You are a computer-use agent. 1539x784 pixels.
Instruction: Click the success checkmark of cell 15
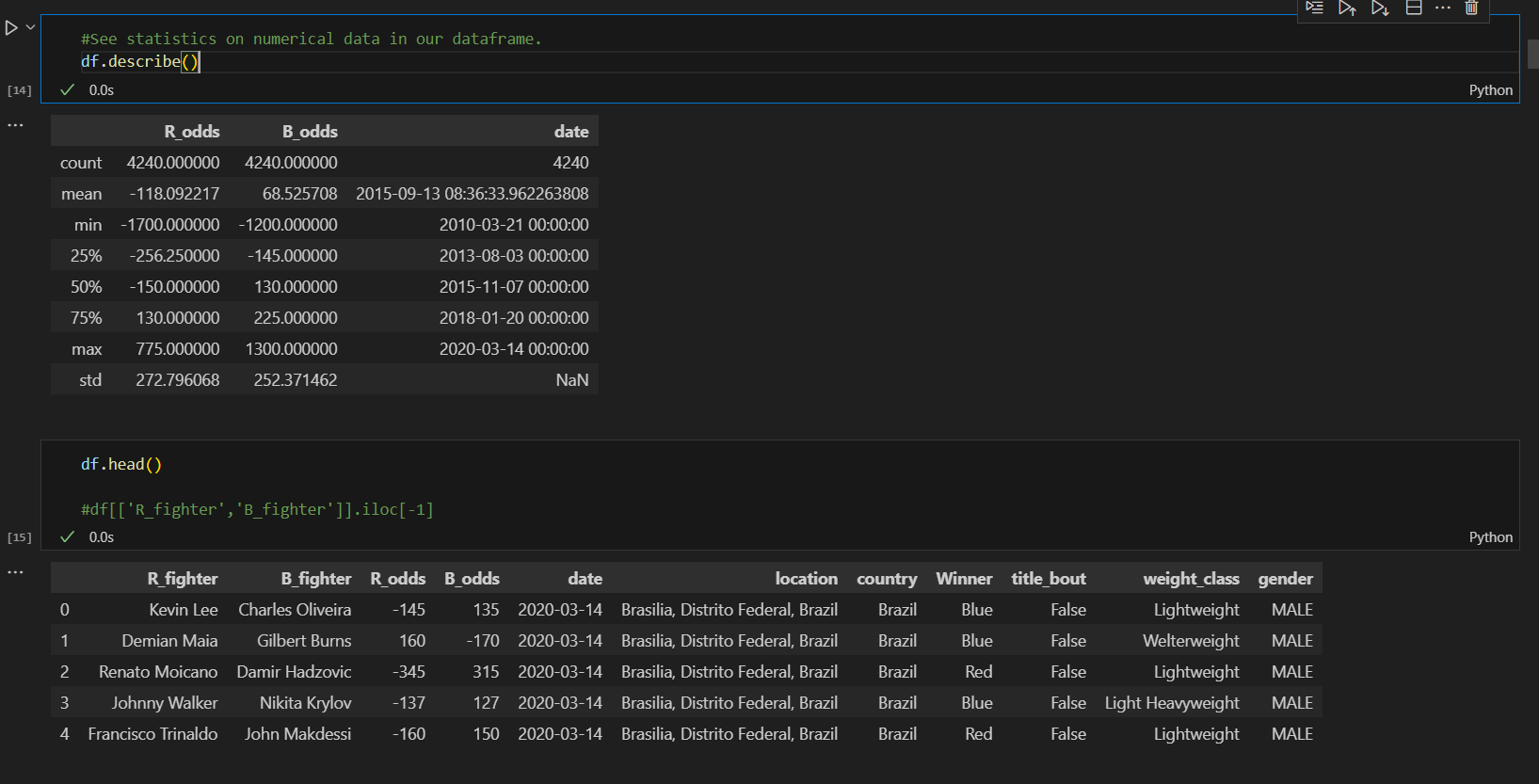(68, 537)
